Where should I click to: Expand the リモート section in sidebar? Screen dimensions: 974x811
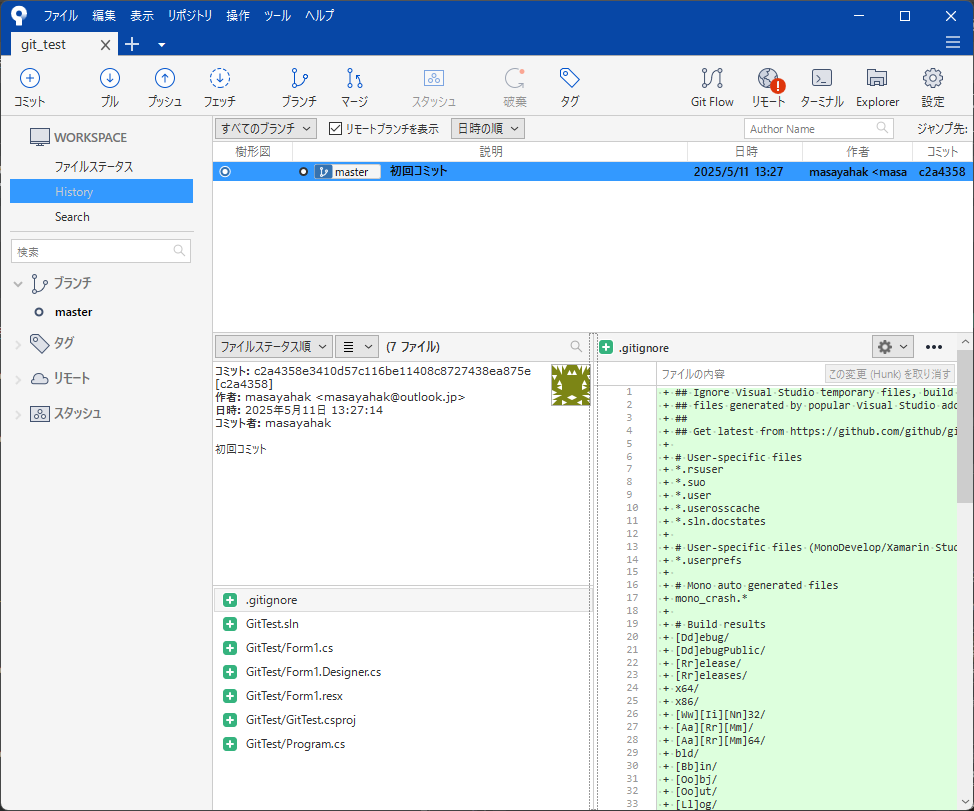(18, 379)
